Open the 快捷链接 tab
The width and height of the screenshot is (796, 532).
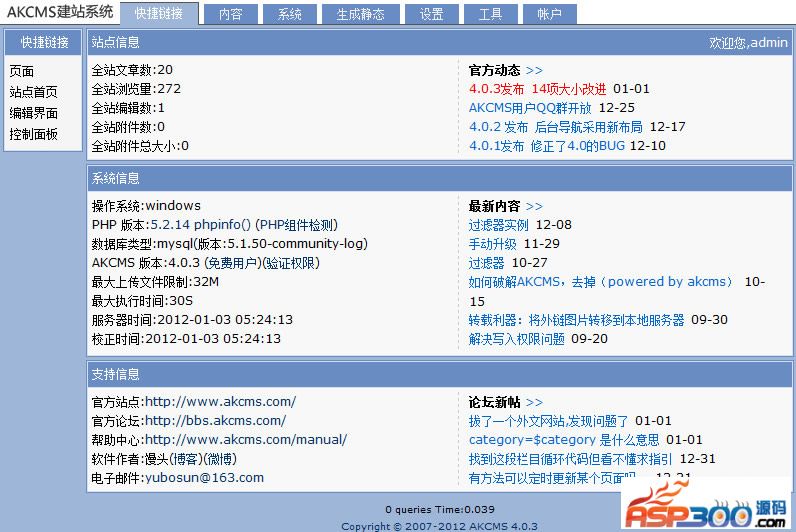coord(159,14)
